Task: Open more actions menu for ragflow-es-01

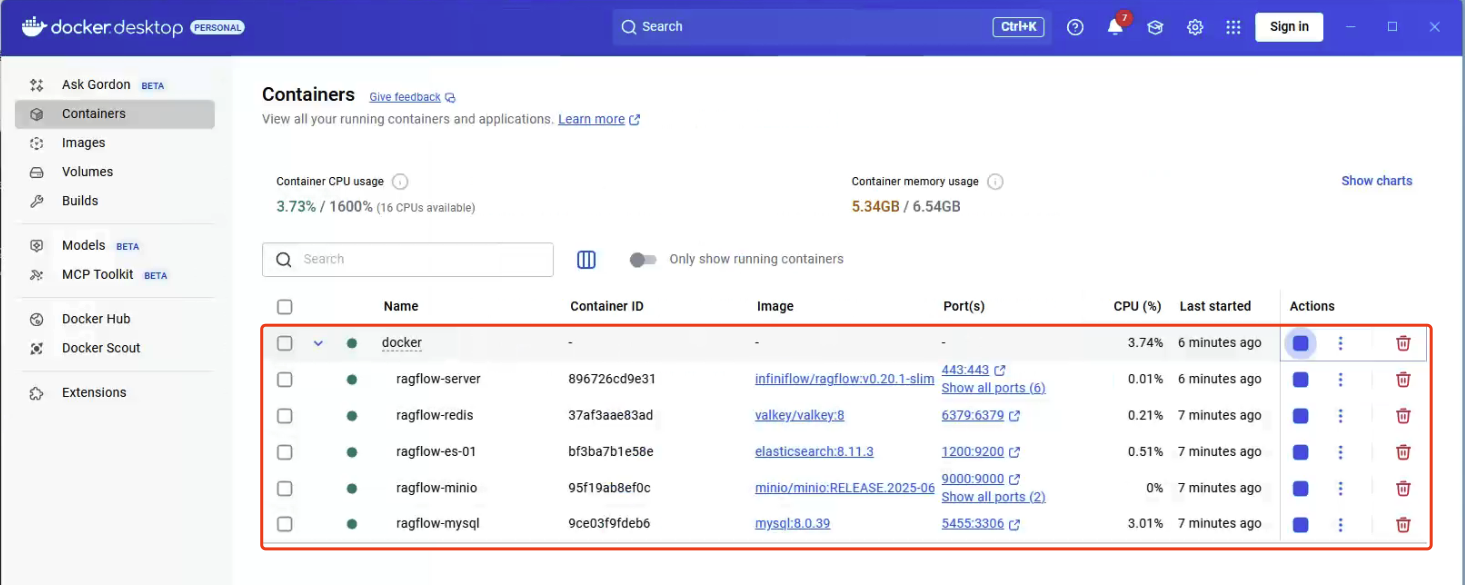Action: 1340,452
